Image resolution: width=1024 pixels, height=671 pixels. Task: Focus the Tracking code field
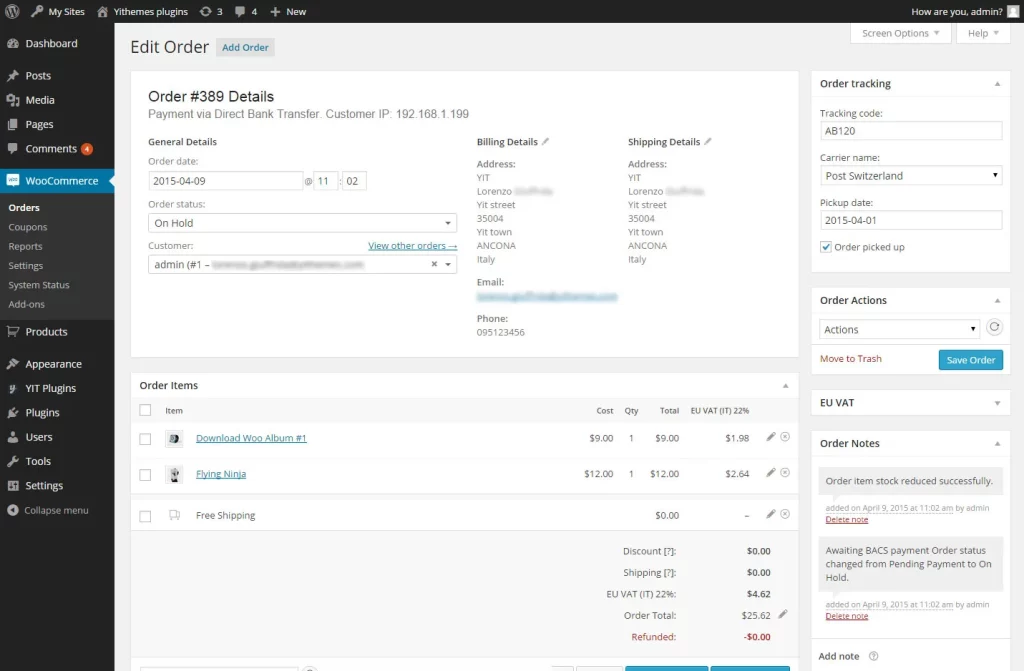pyautogui.click(x=910, y=131)
